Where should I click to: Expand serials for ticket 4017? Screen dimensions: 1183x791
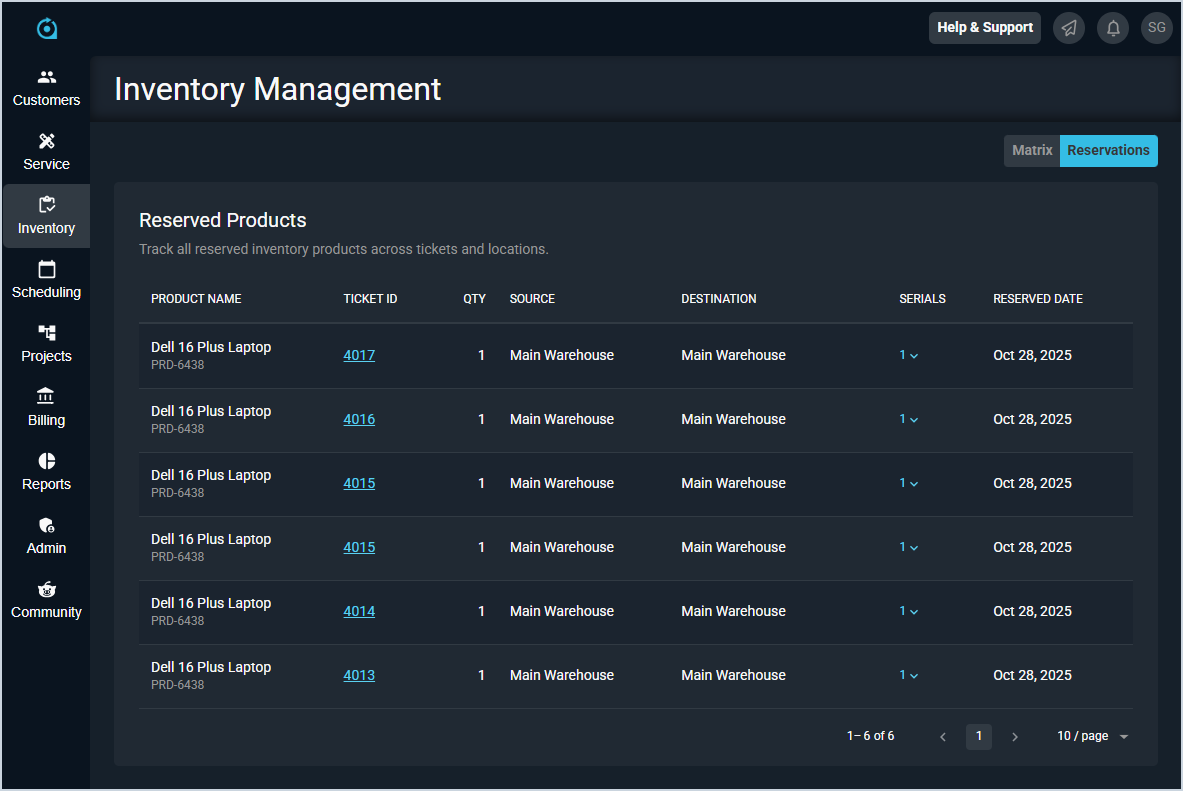click(x=908, y=355)
